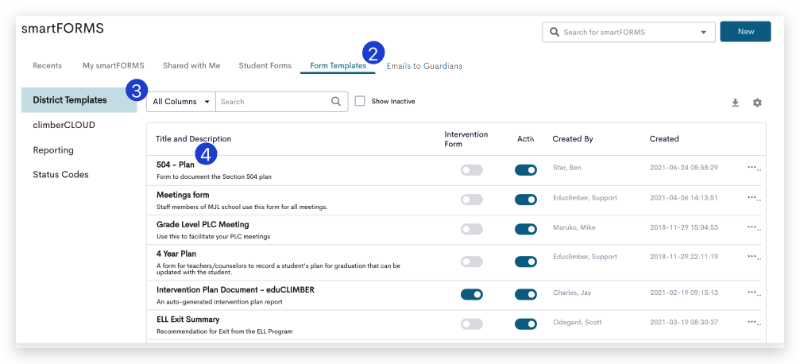
Task: Enable Intervention Form for 4 Year Plan
Action: [x=471, y=262]
